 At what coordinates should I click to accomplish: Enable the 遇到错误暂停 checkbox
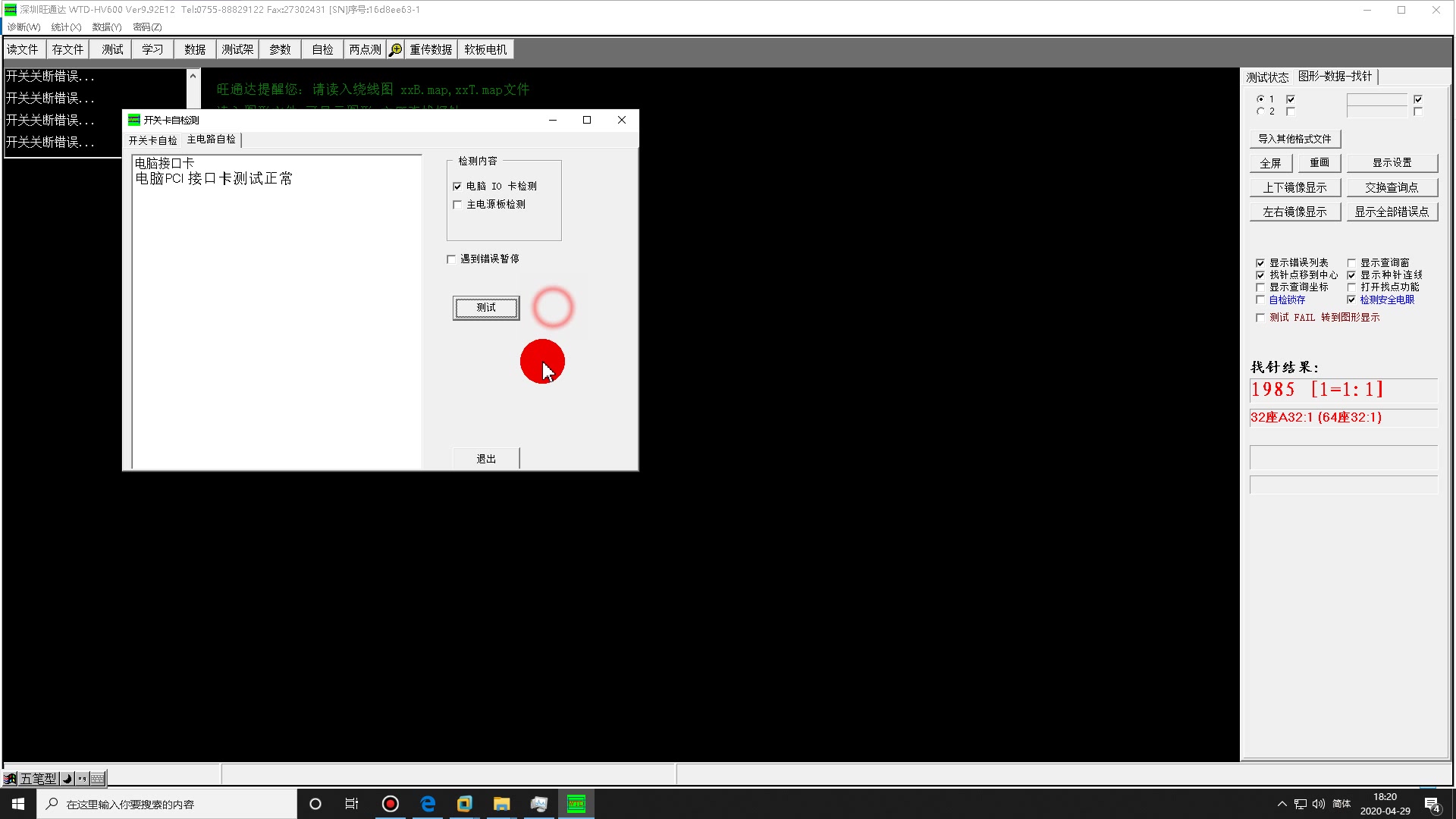pyautogui.click(x=451, y=259)
